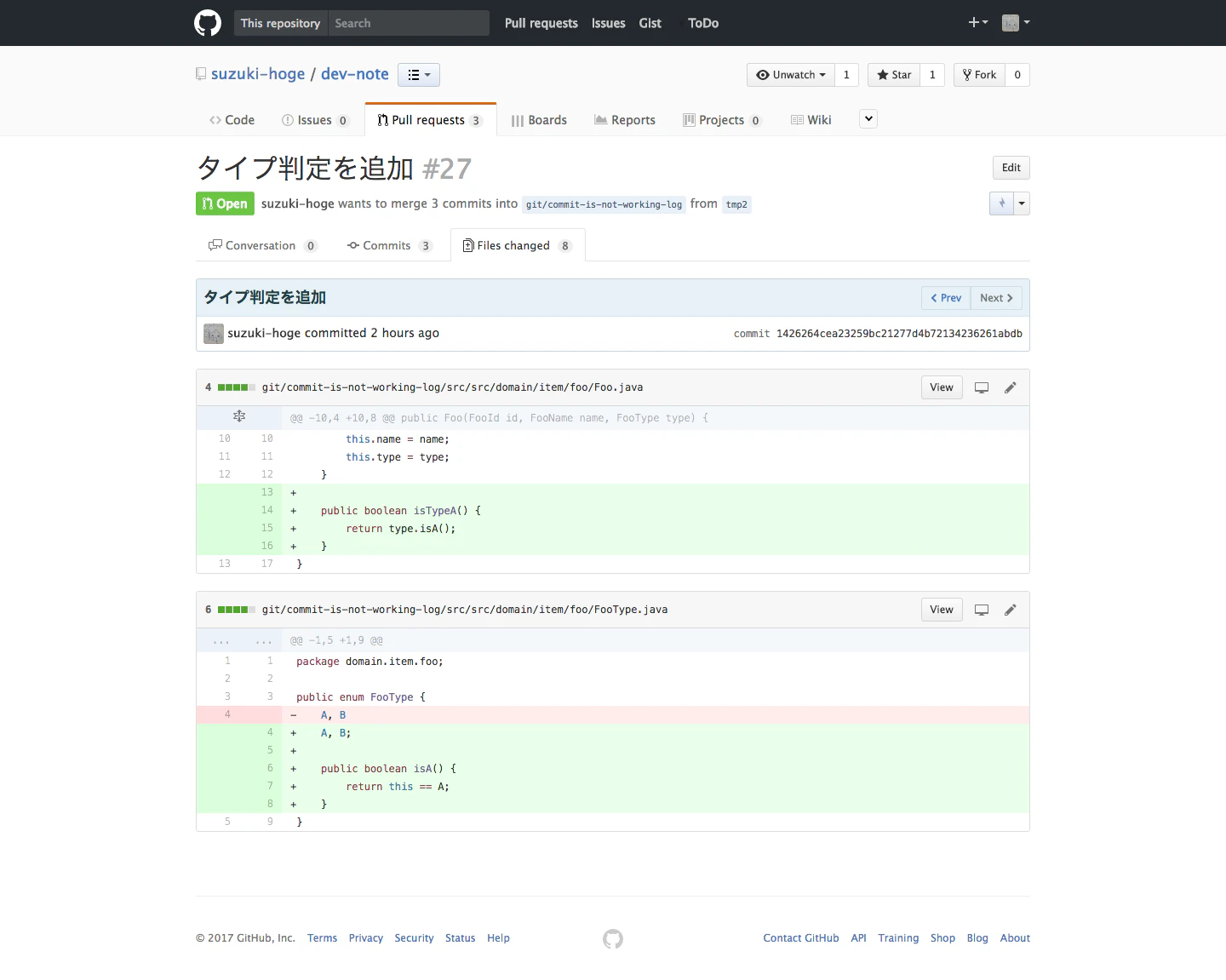
Task: View the FooType.java file
Action: pyautogui.click(x=942, y=610)
